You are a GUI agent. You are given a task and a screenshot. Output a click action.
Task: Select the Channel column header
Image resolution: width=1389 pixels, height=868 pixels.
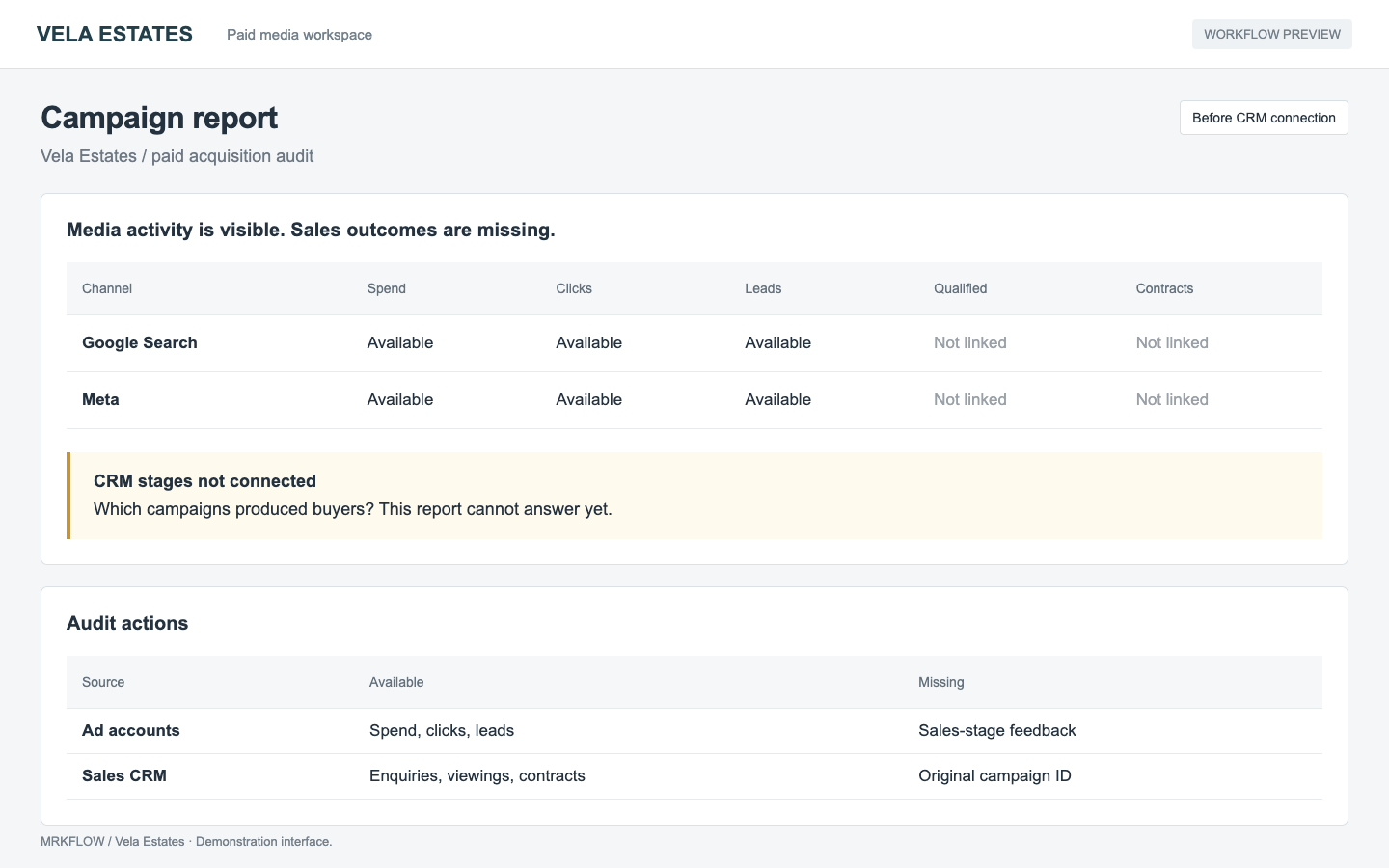click(107, 288)
